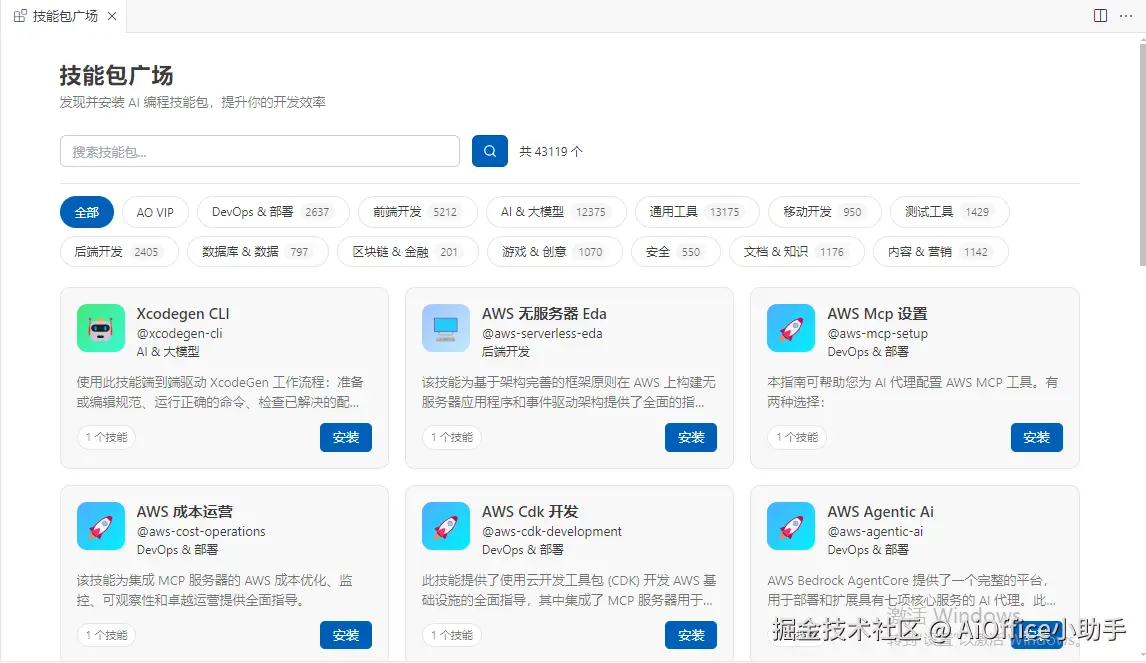The image size is (1146, 663).
Task: Click 1 个技能 badge on AWS 成本运营 card
Action: pos(106,635)
